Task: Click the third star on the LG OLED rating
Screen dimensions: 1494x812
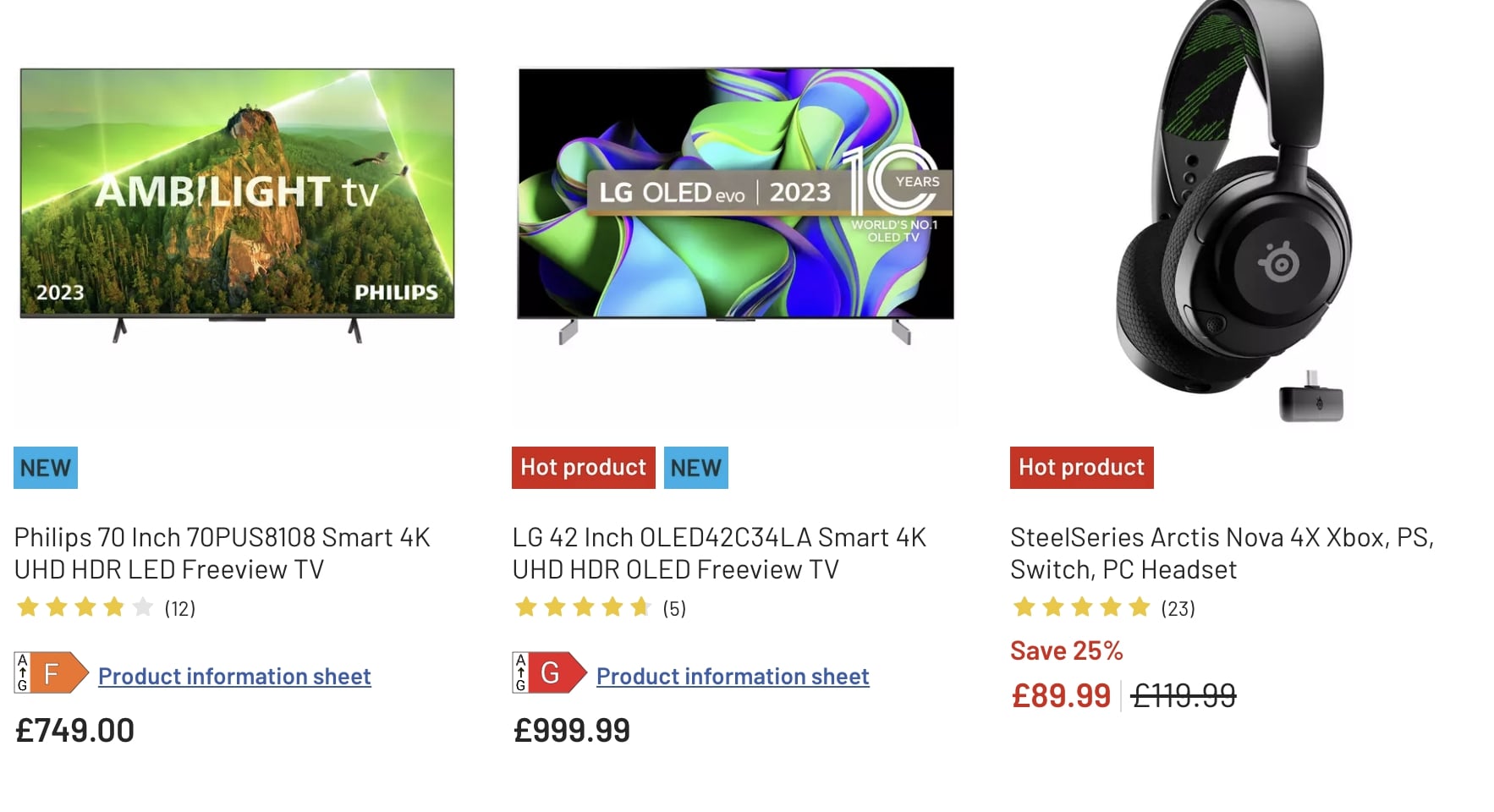Action: 584,607
